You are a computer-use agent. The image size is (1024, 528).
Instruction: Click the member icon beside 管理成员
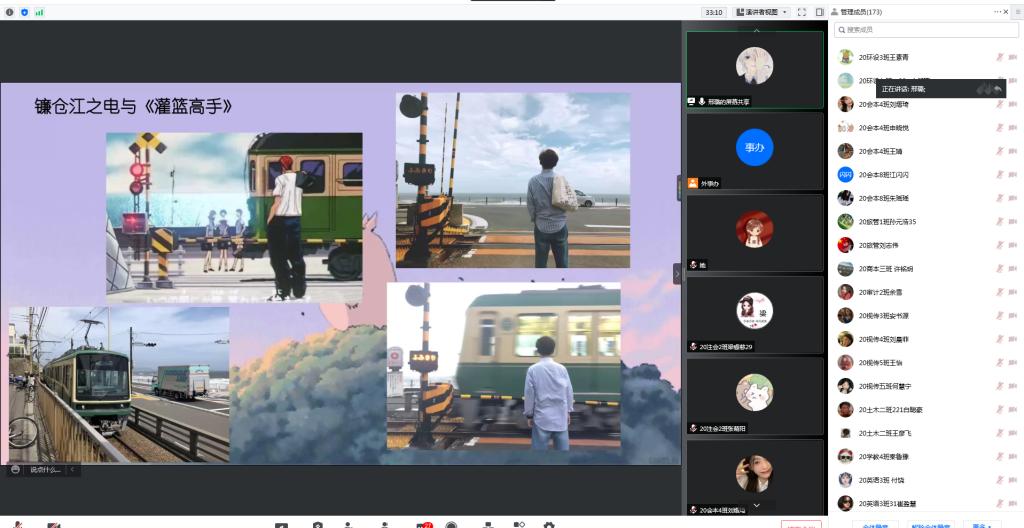[x=835, y=12]
